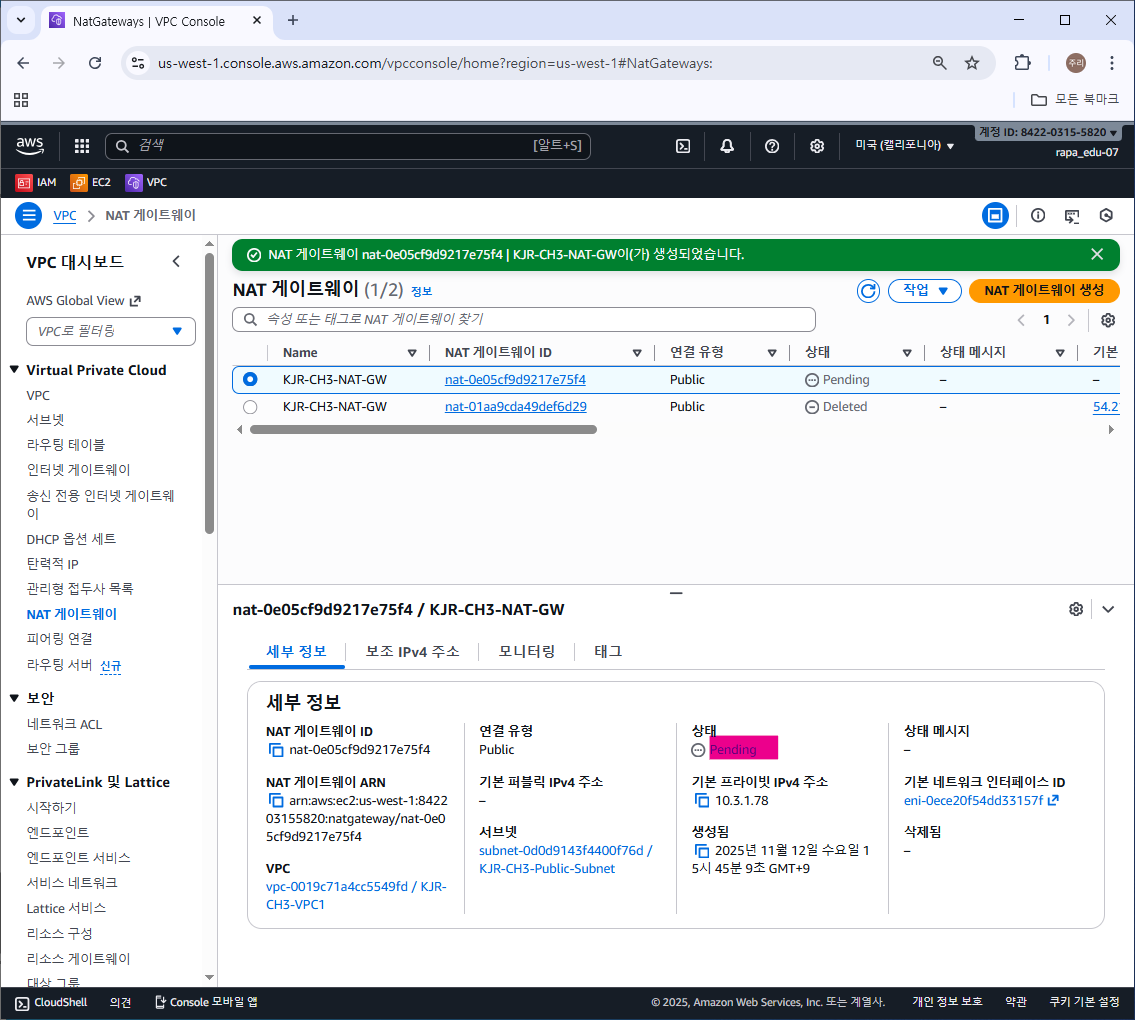Copy the NAT gateway ID
This screenshot has width=1135, height=1020.
(x=276, y=750)
